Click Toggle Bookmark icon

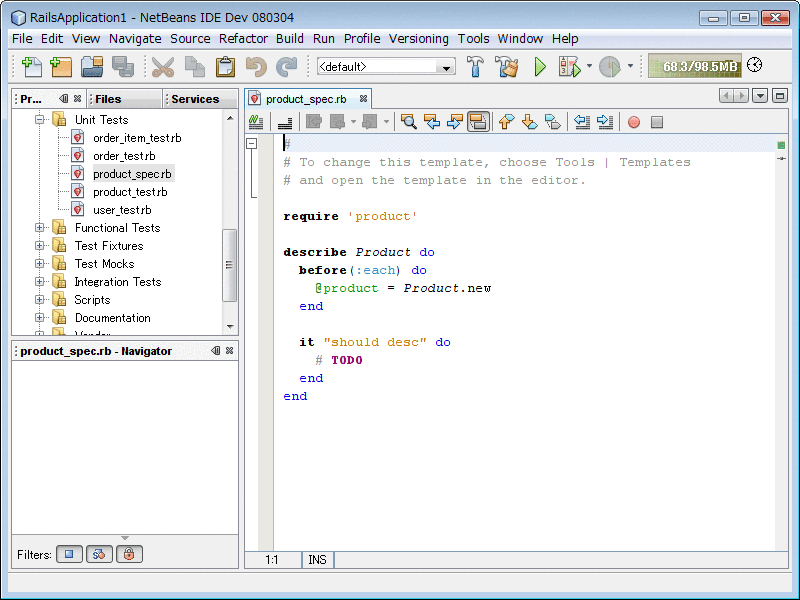[553, 122]
